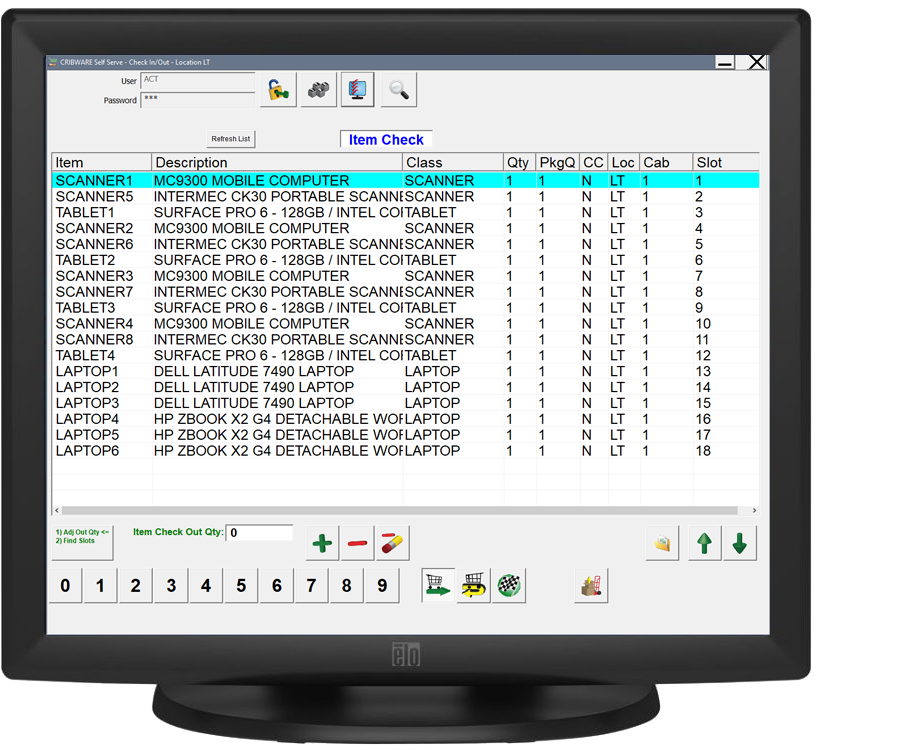Screen dimensions: 900x750
Task: Select the SCANNER2 item row
Action: point(406,228)
